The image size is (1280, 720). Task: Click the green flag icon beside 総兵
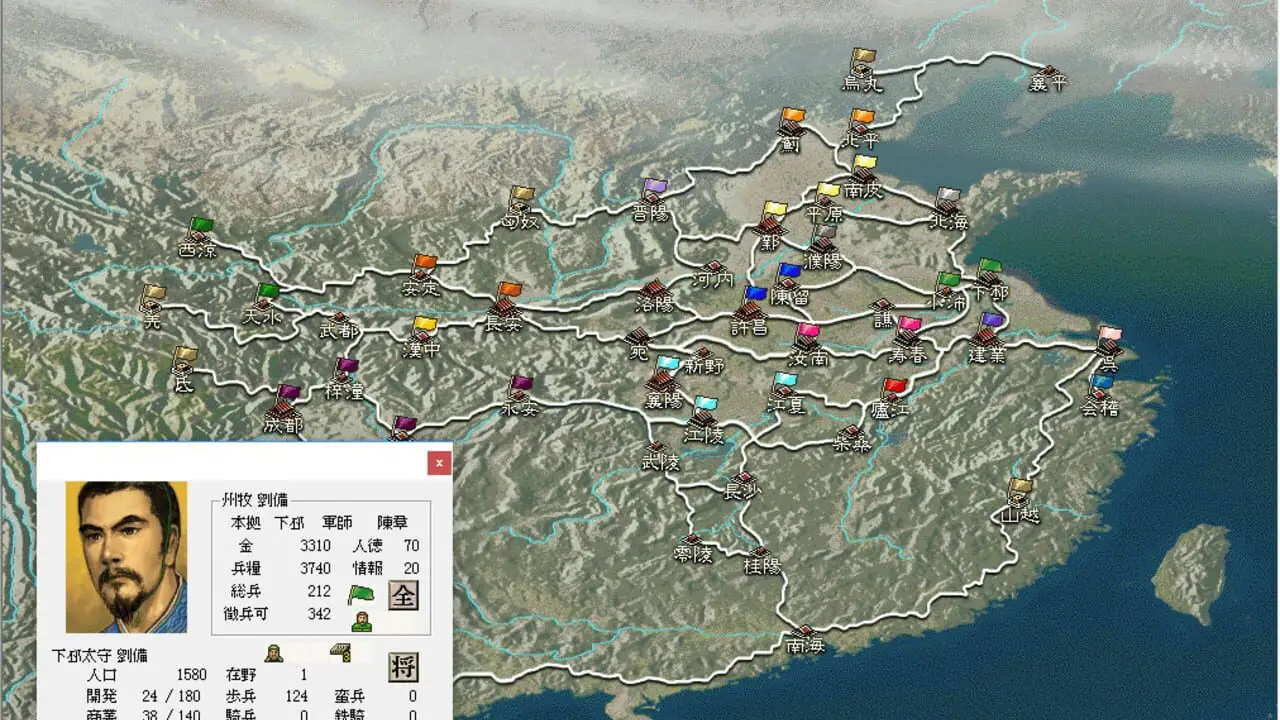tap(360, 594)
